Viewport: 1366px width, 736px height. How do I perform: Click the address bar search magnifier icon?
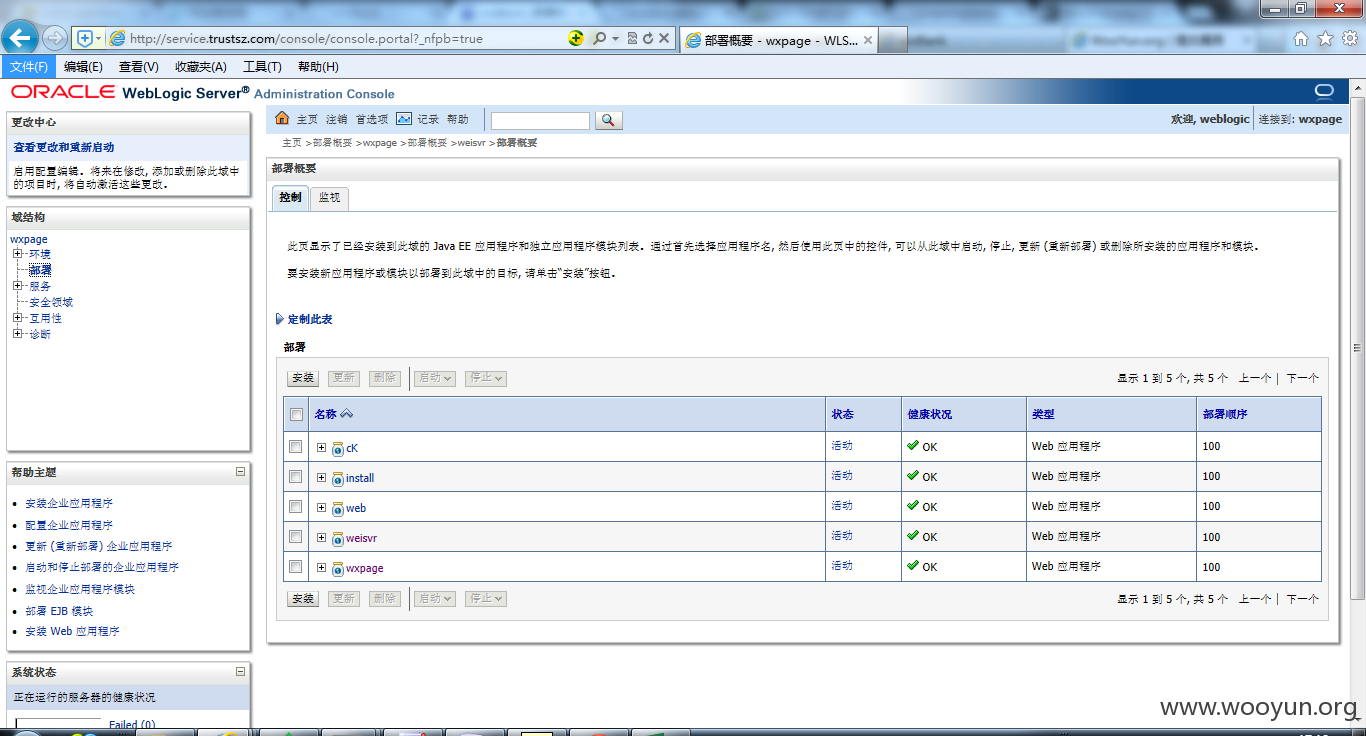tap(599, 38)
